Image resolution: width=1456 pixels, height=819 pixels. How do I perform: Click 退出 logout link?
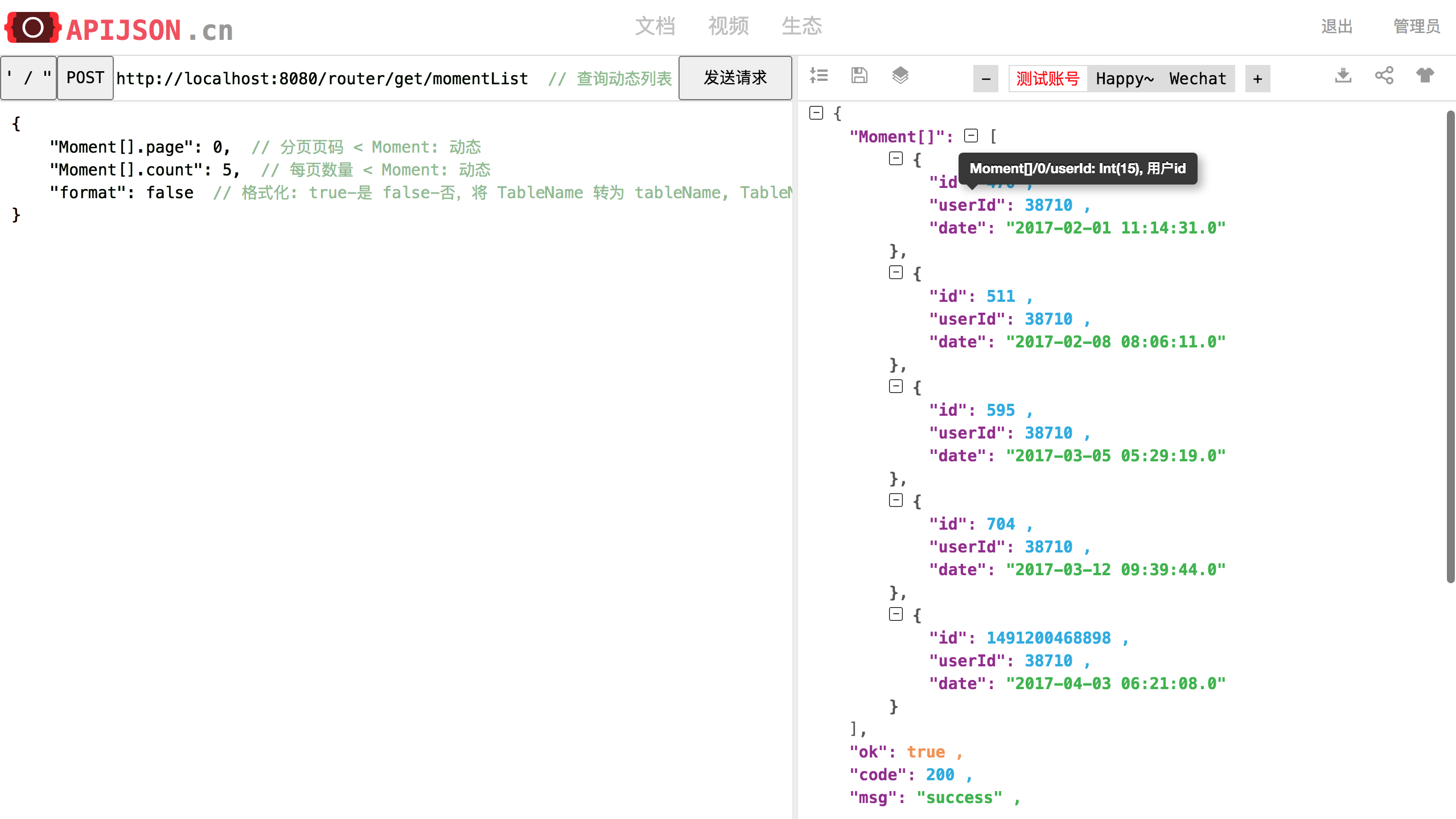(1337, 26)
